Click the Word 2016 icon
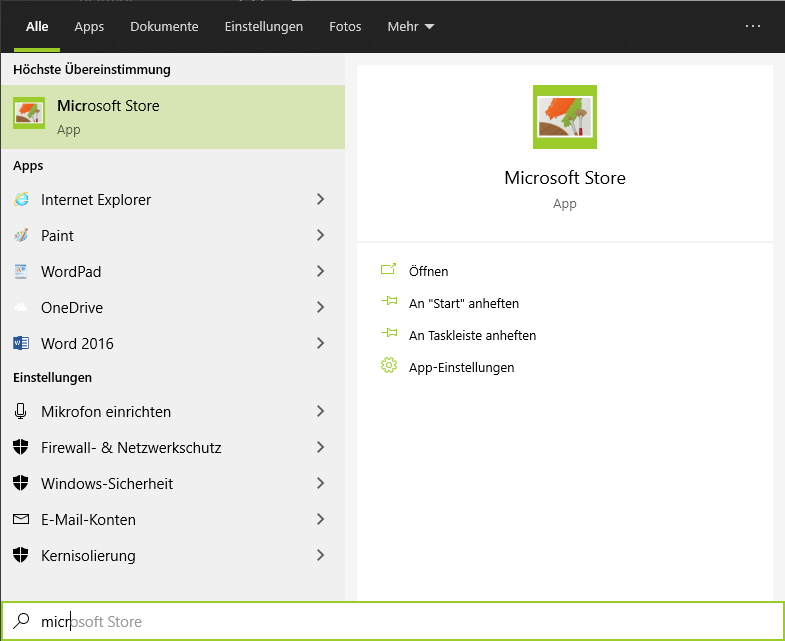This screenshot has width=785, height=641. click(21, 344)
